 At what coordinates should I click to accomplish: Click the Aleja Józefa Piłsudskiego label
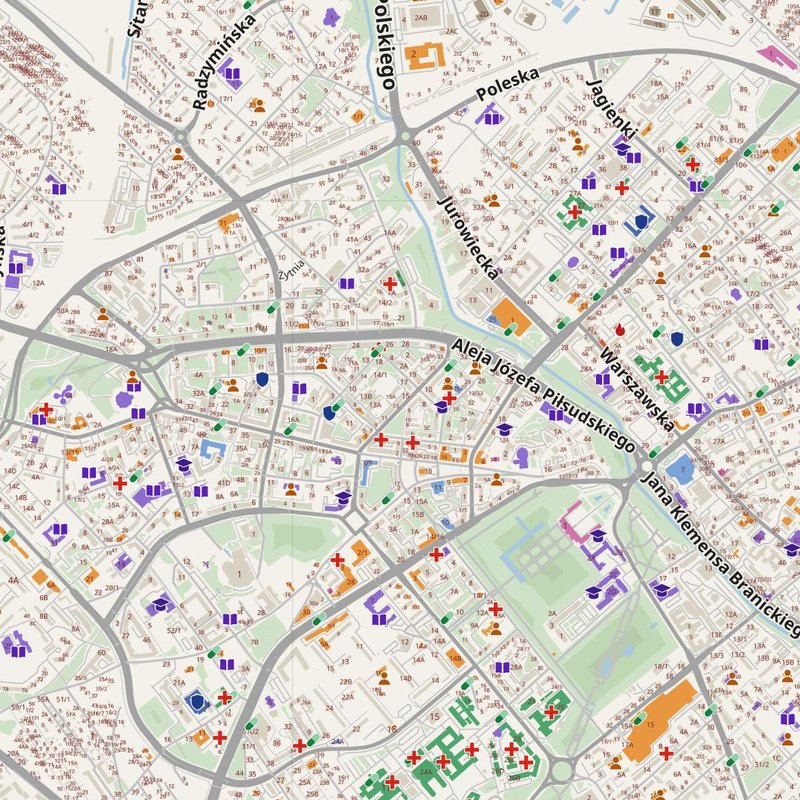coord(544,395)
